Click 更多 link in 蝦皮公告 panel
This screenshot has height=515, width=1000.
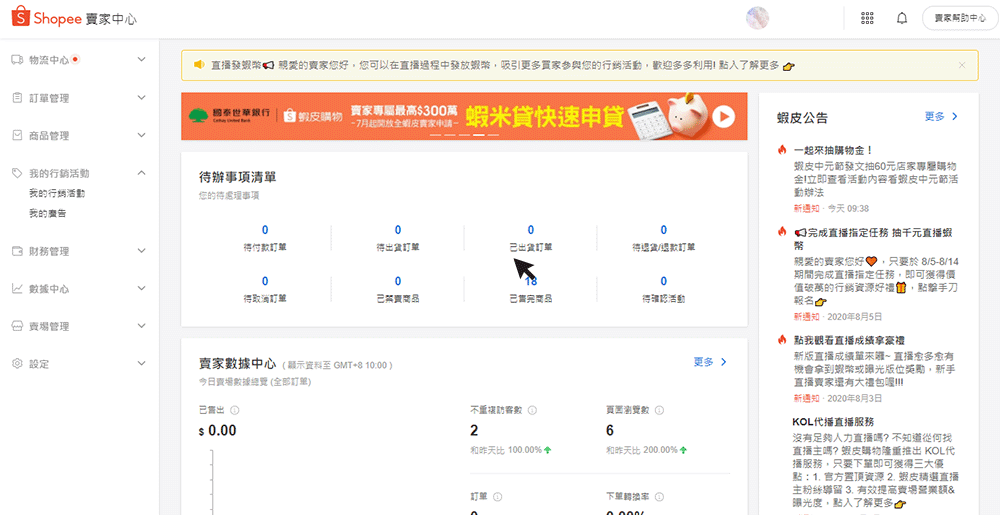click(941, 117)
